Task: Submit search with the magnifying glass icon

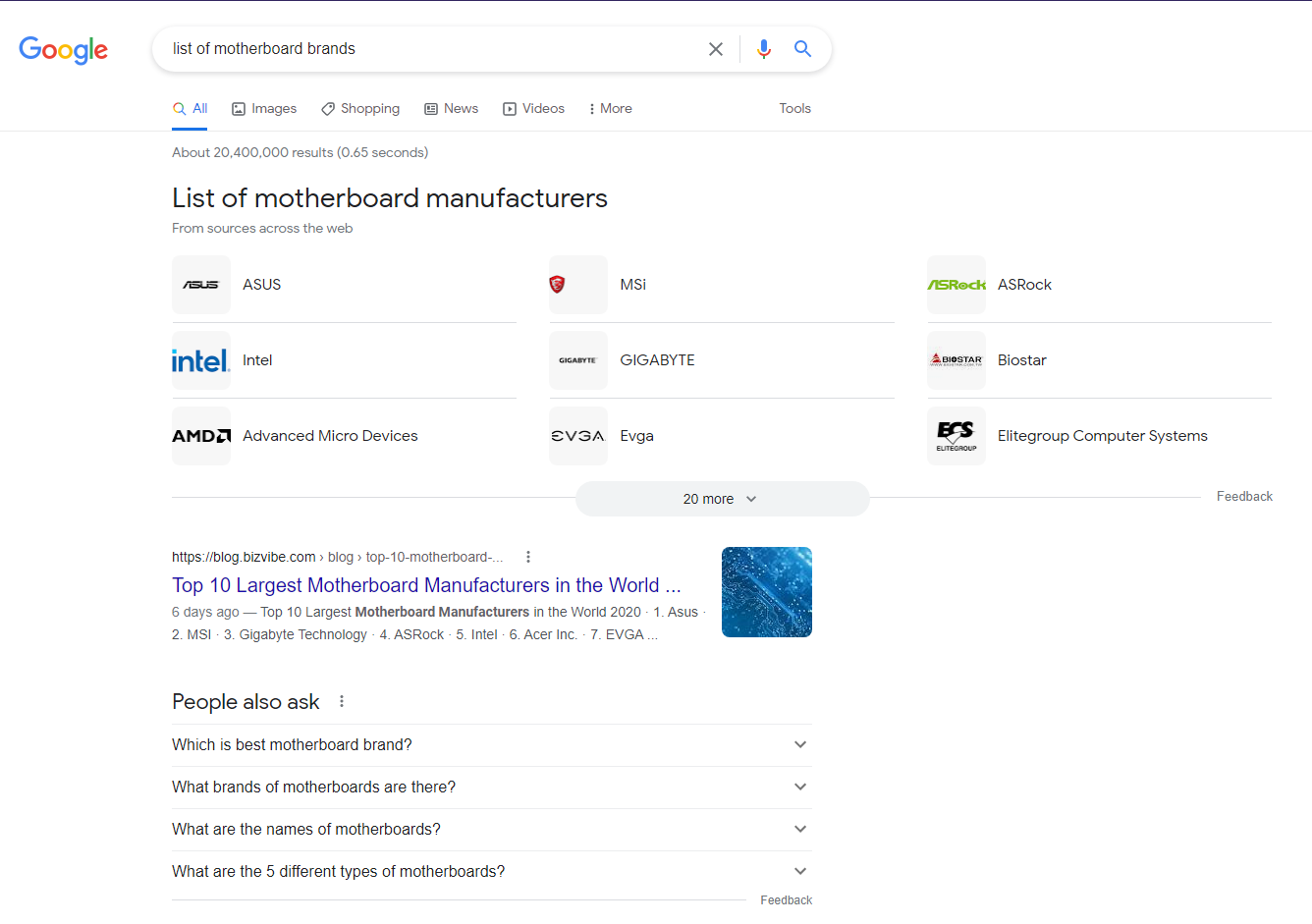Action: pyautogui.click(x=802, y=49)
